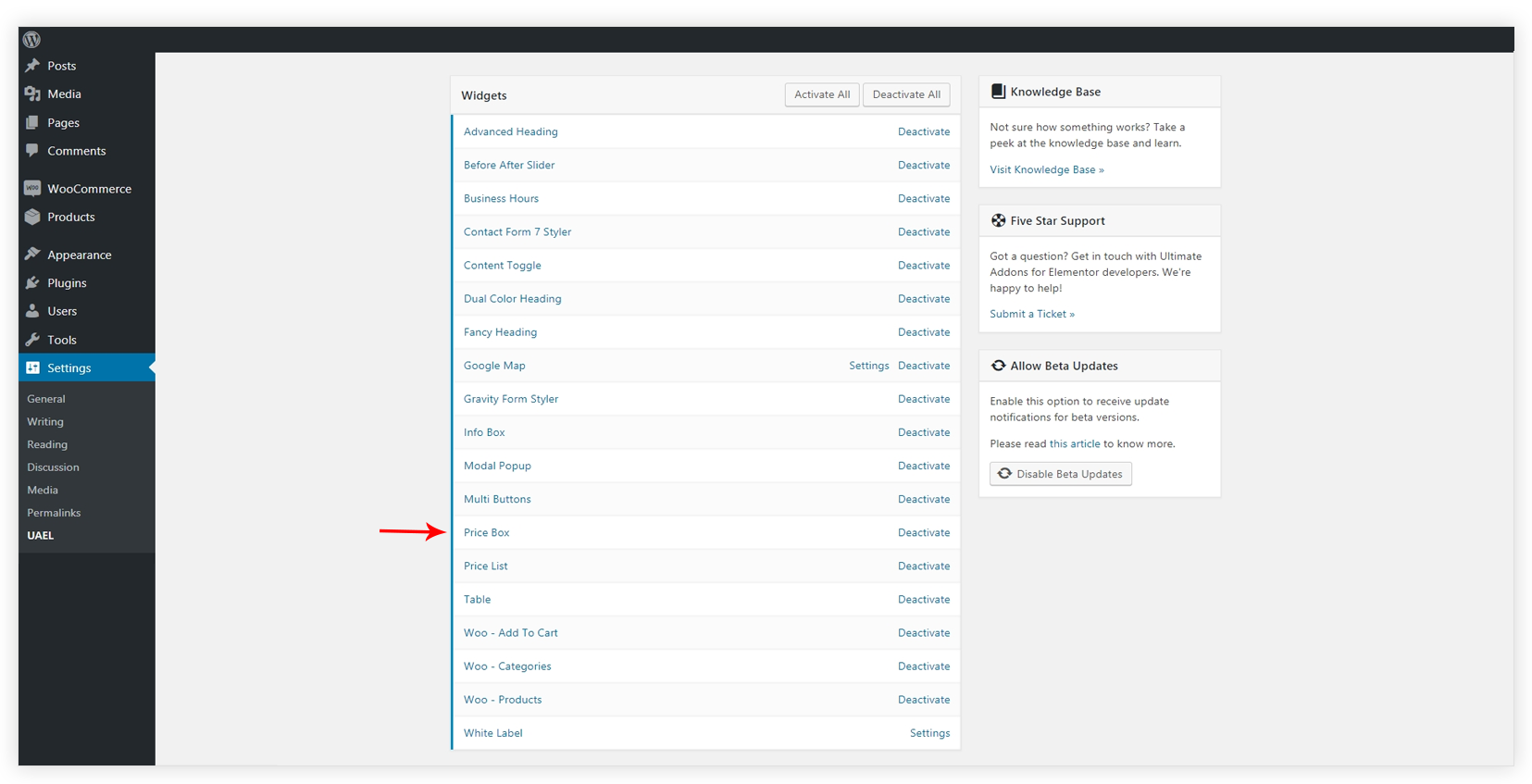The image size is (1532, 784).
Task: Click the Comments bubble icon
Action: [32, 150]
